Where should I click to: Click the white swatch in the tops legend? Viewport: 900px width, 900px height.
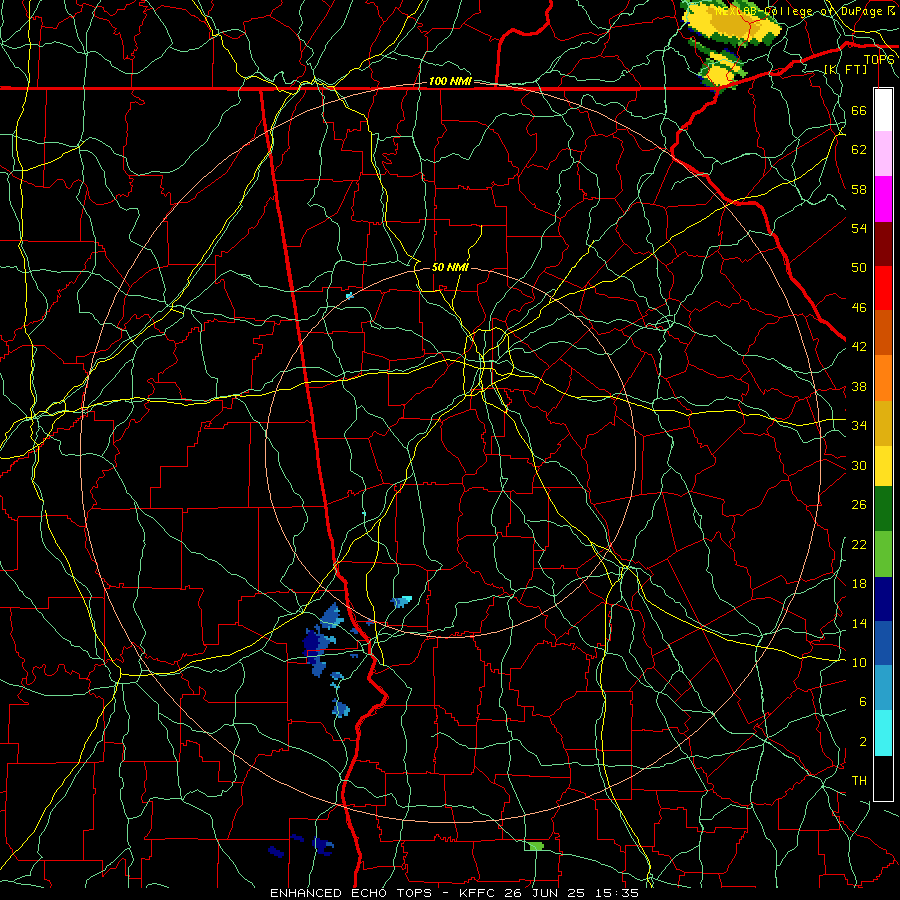pyautogui.click(x=883, y=110)
